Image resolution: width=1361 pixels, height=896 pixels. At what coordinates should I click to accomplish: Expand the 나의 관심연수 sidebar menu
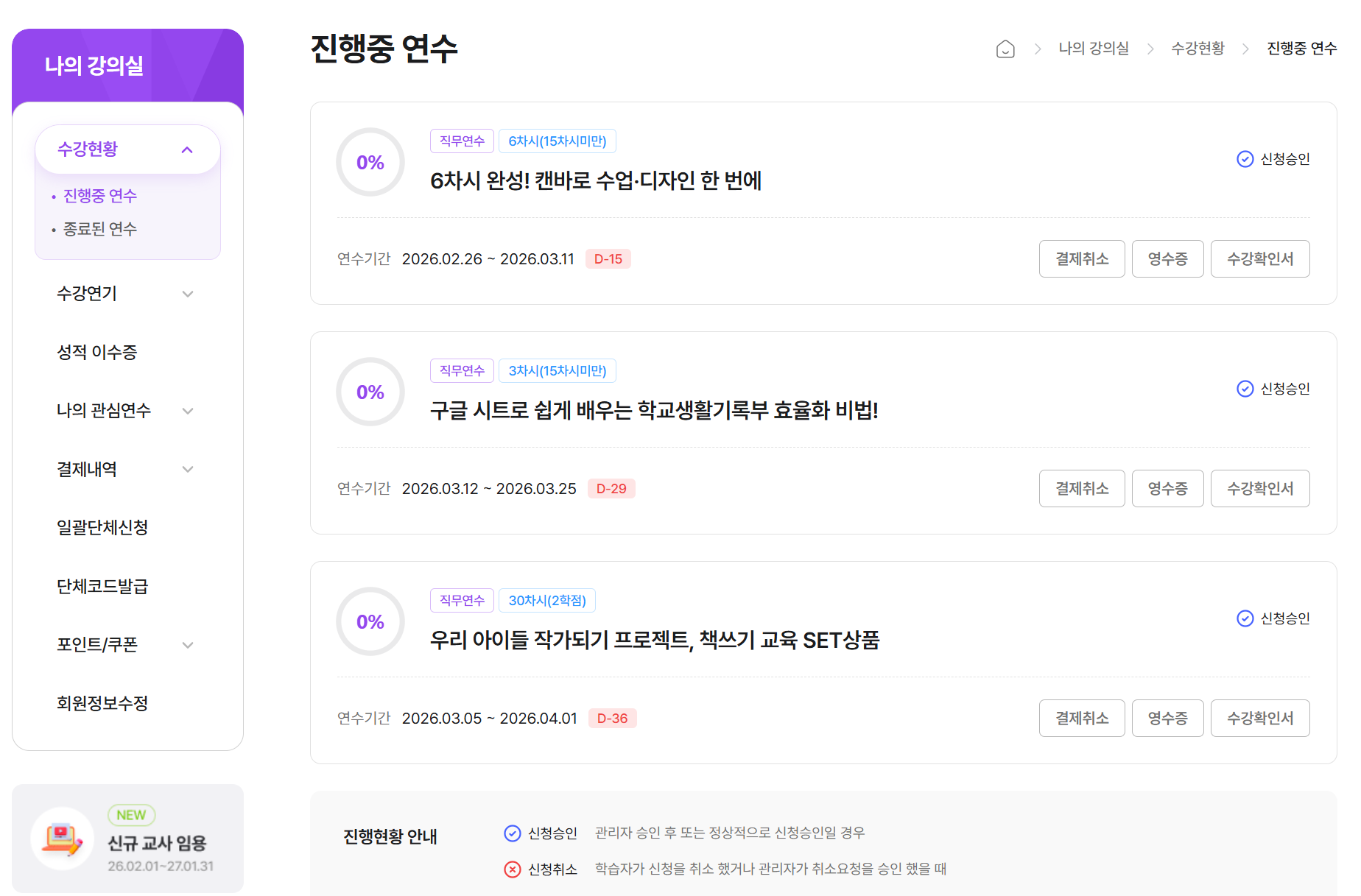pos(188,411)
